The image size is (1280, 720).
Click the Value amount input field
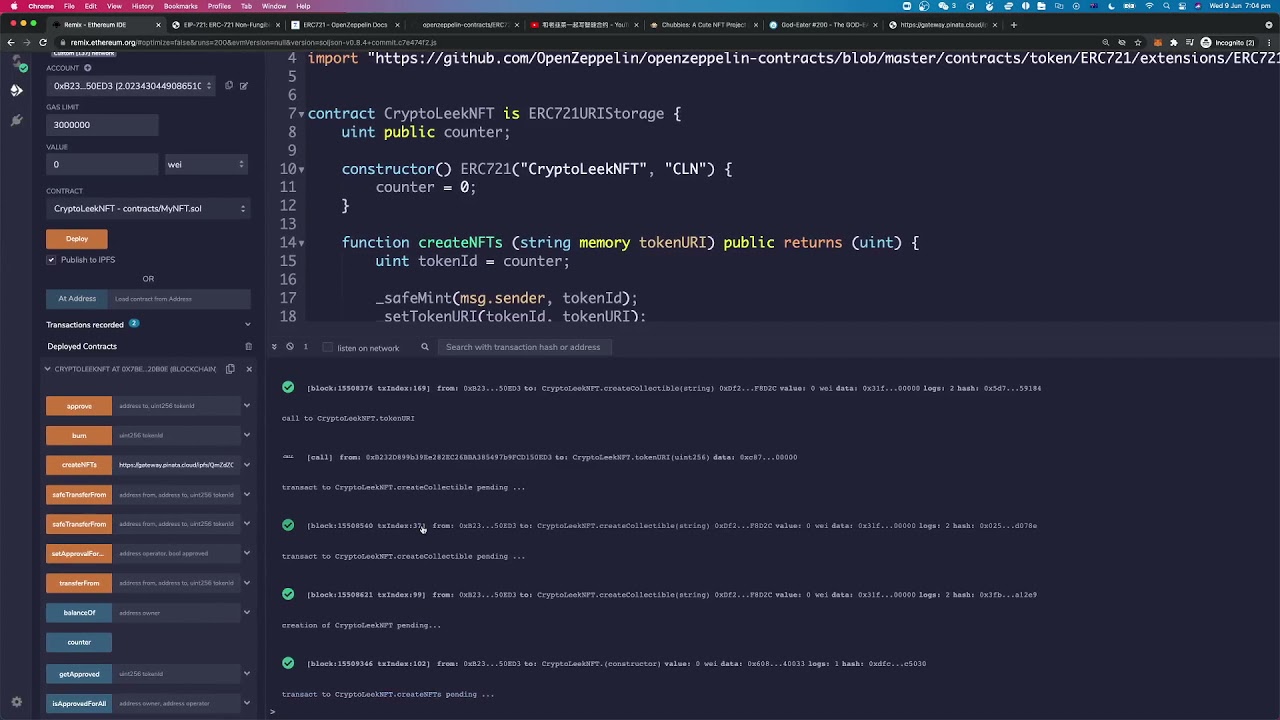coord(102,164)
